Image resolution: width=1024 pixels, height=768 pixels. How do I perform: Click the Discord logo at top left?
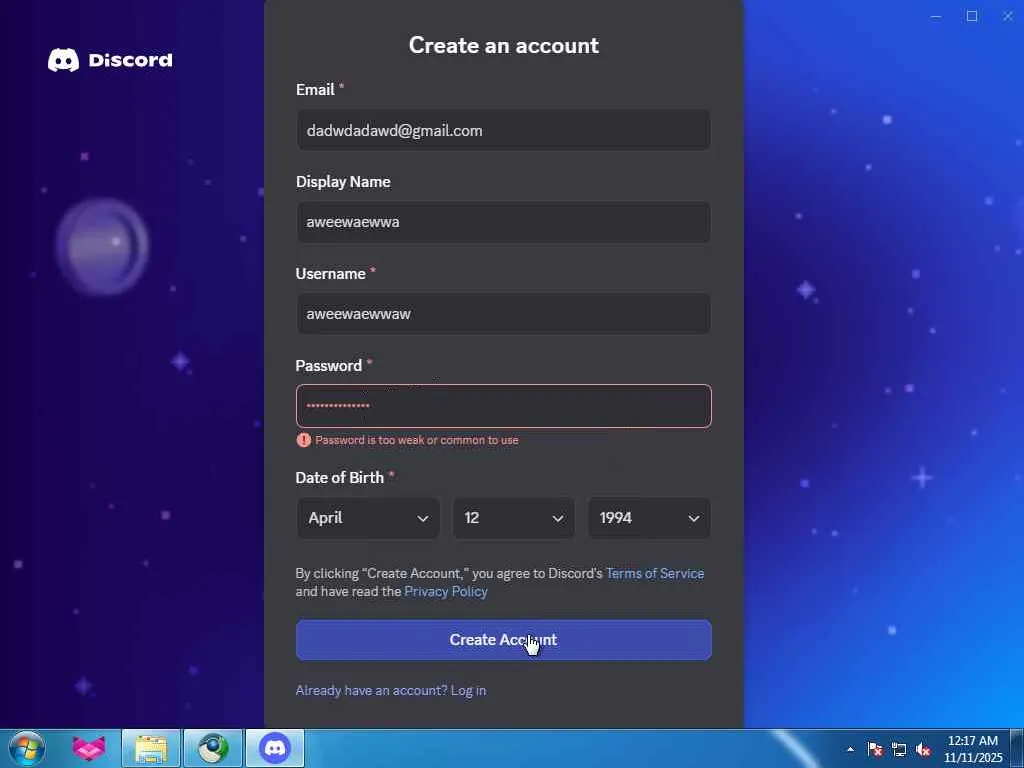tap(110, 60)
